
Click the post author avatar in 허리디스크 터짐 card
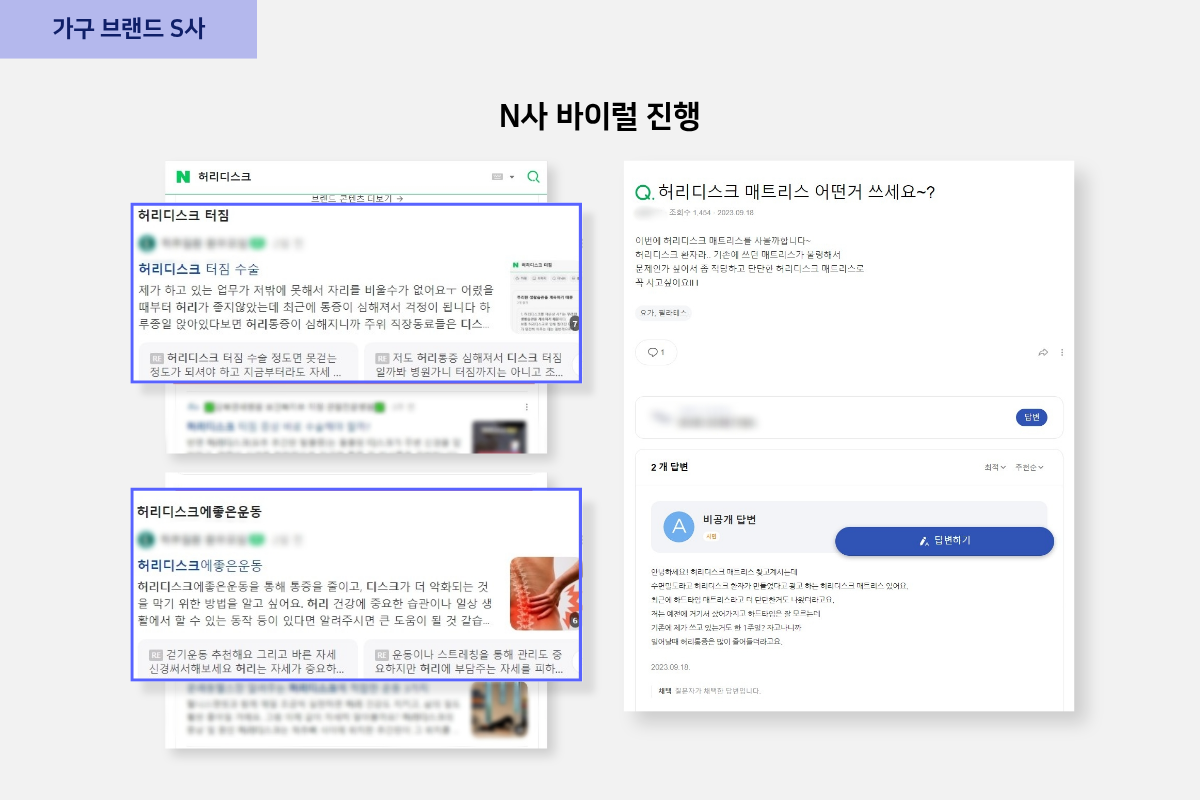pyautogui.click(x=146, y=243)
